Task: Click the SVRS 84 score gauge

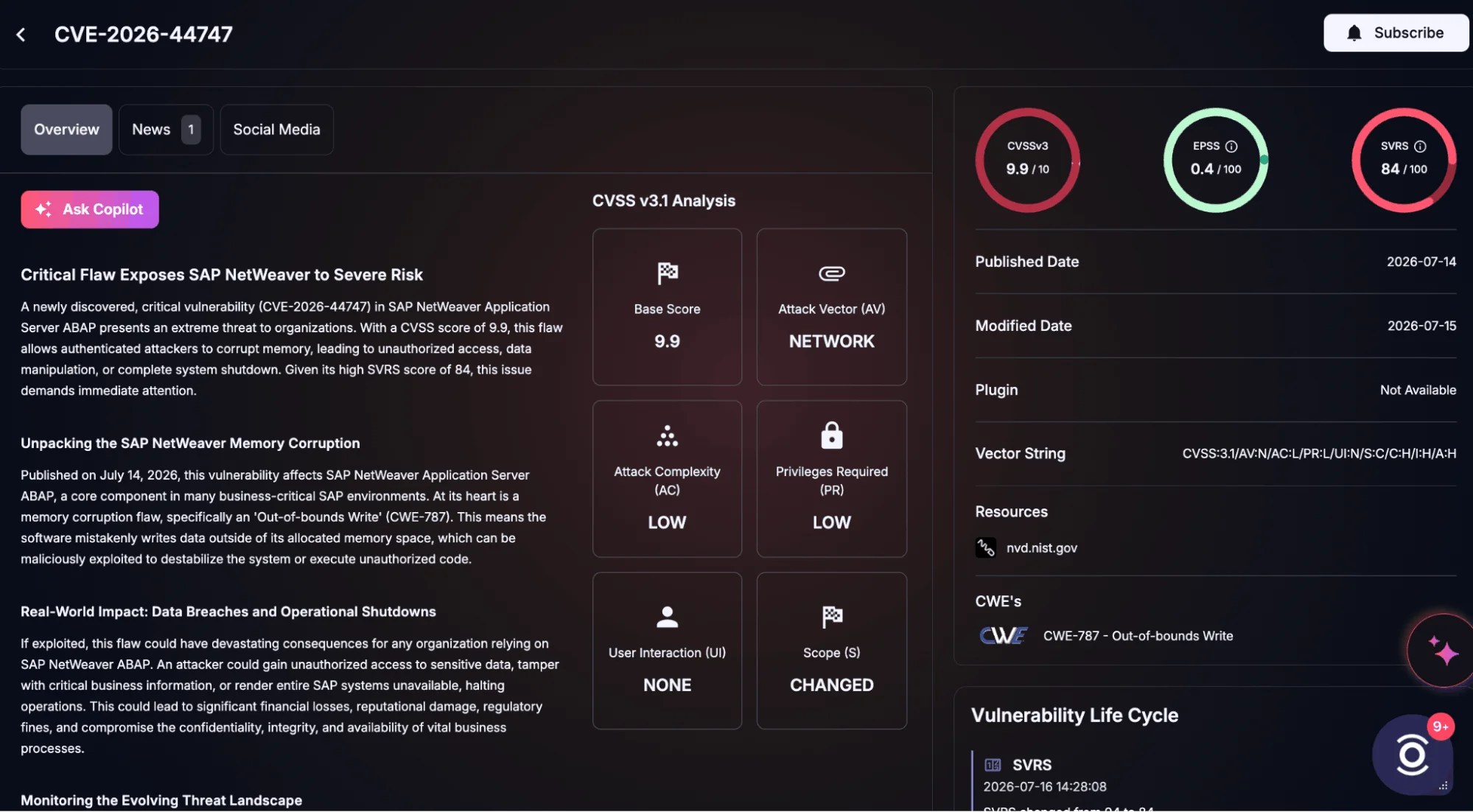Action: 1404,160
